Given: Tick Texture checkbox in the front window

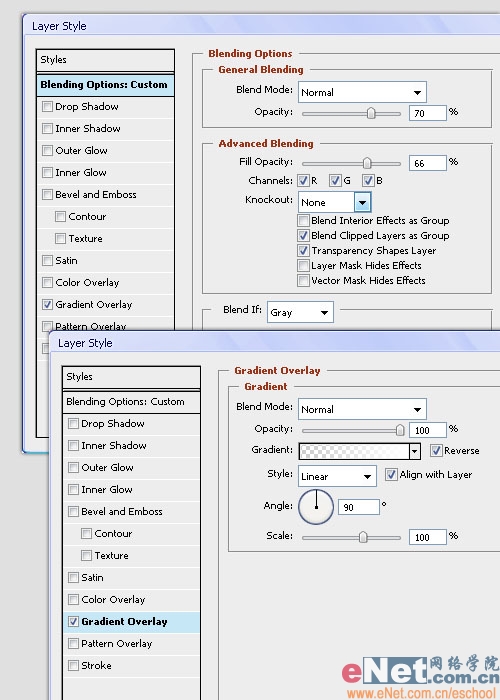Looking at the screenshot, I should (86, 555).
